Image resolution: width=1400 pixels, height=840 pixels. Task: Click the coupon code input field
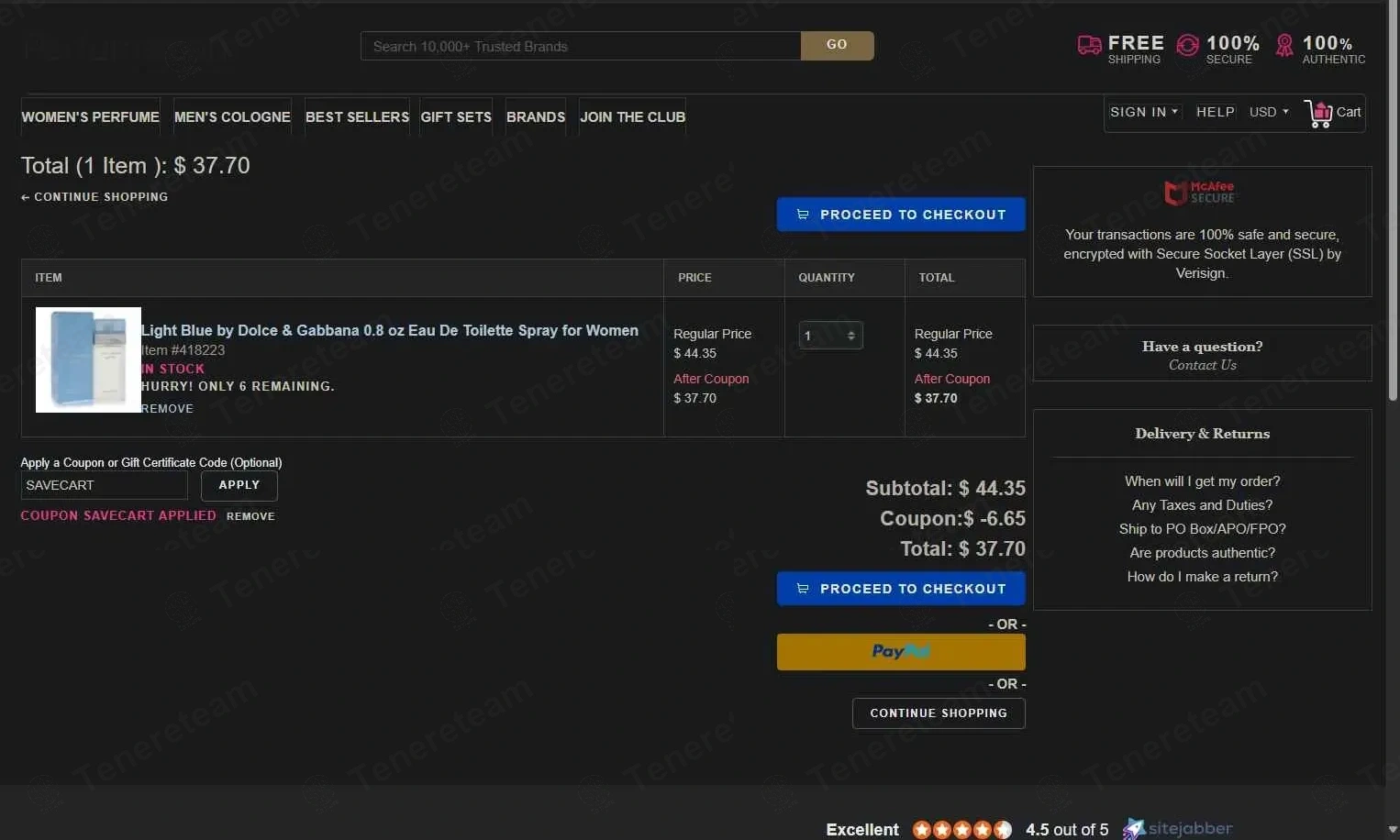(x=104, y=485)
